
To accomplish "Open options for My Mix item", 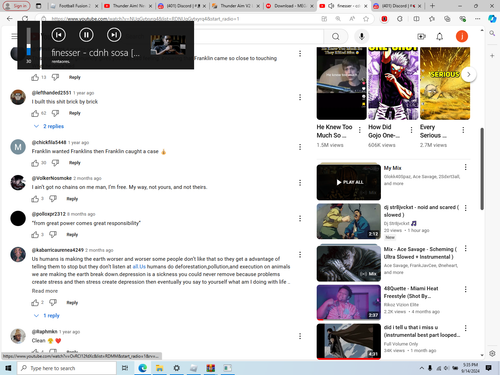I will click(466, 167).
